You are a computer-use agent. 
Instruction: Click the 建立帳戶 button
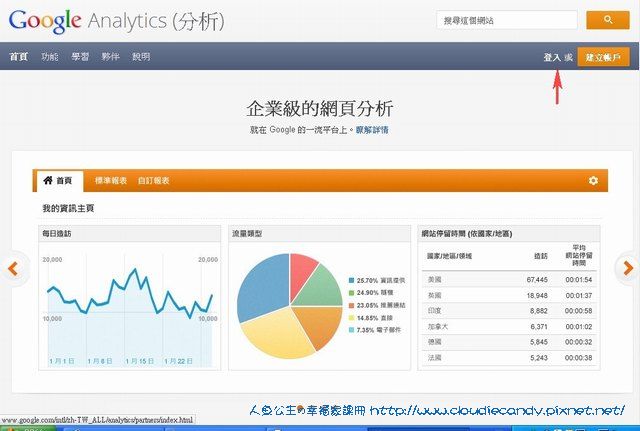(603, 57)
